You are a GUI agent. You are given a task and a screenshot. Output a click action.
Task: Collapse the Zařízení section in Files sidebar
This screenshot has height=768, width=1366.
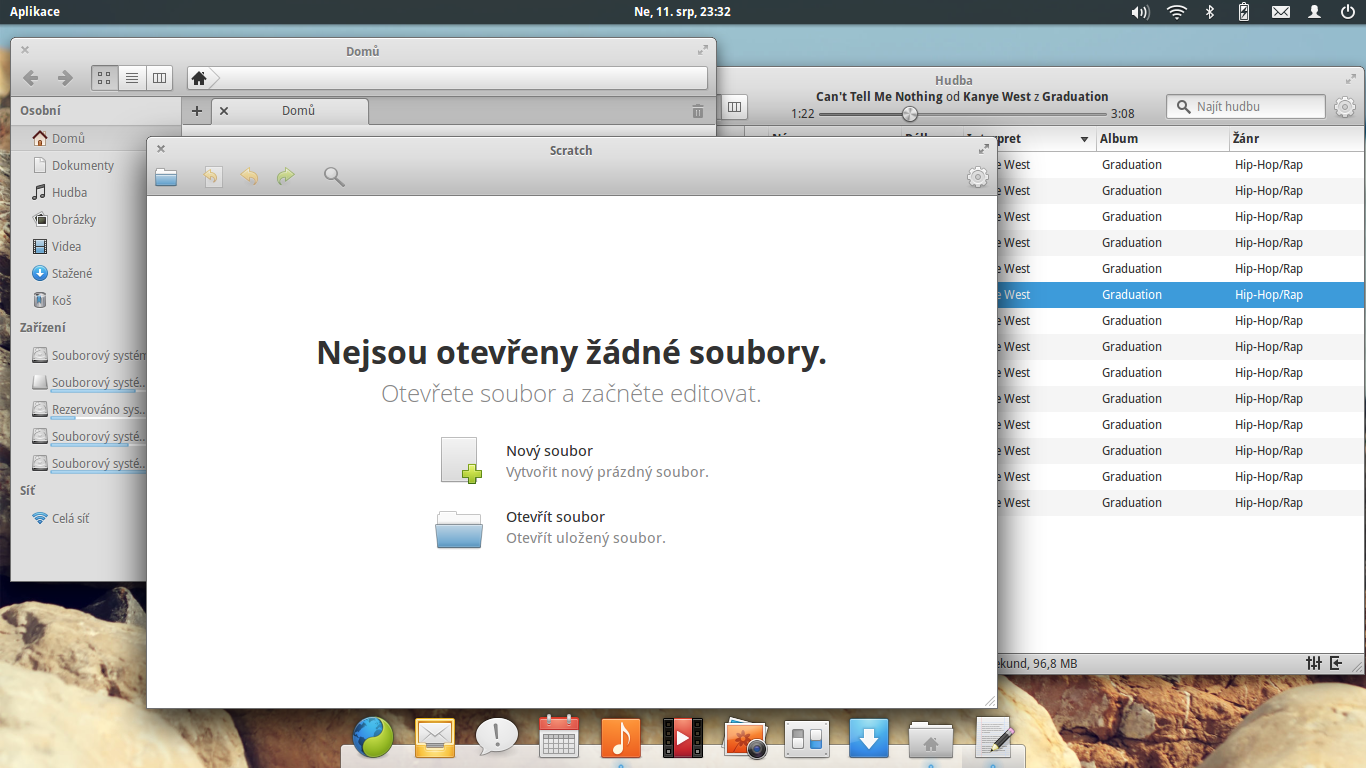tap(45, 327)
